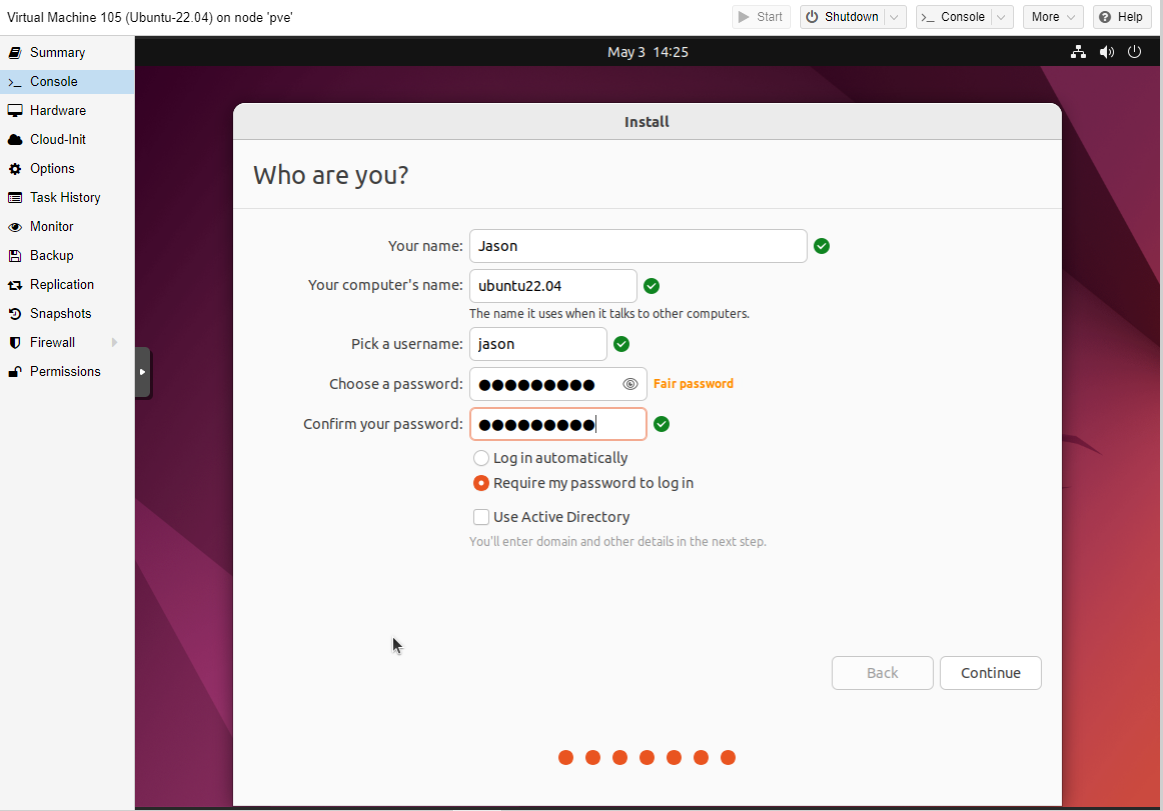This screenshot has width=1163, height=811.
Task: Show password using the eye icon
Action: 630,384
